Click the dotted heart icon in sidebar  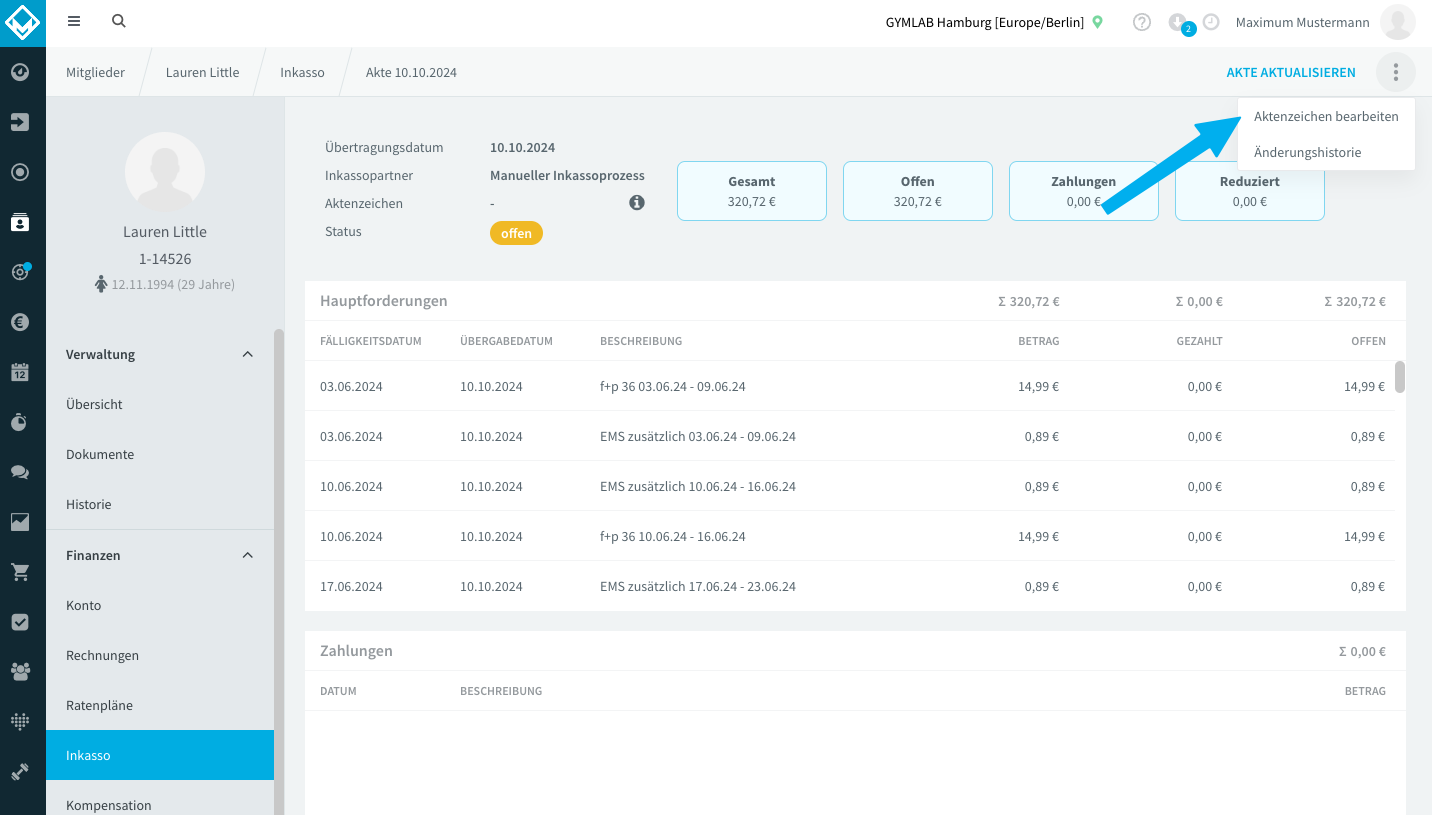(x=20, y=722)
